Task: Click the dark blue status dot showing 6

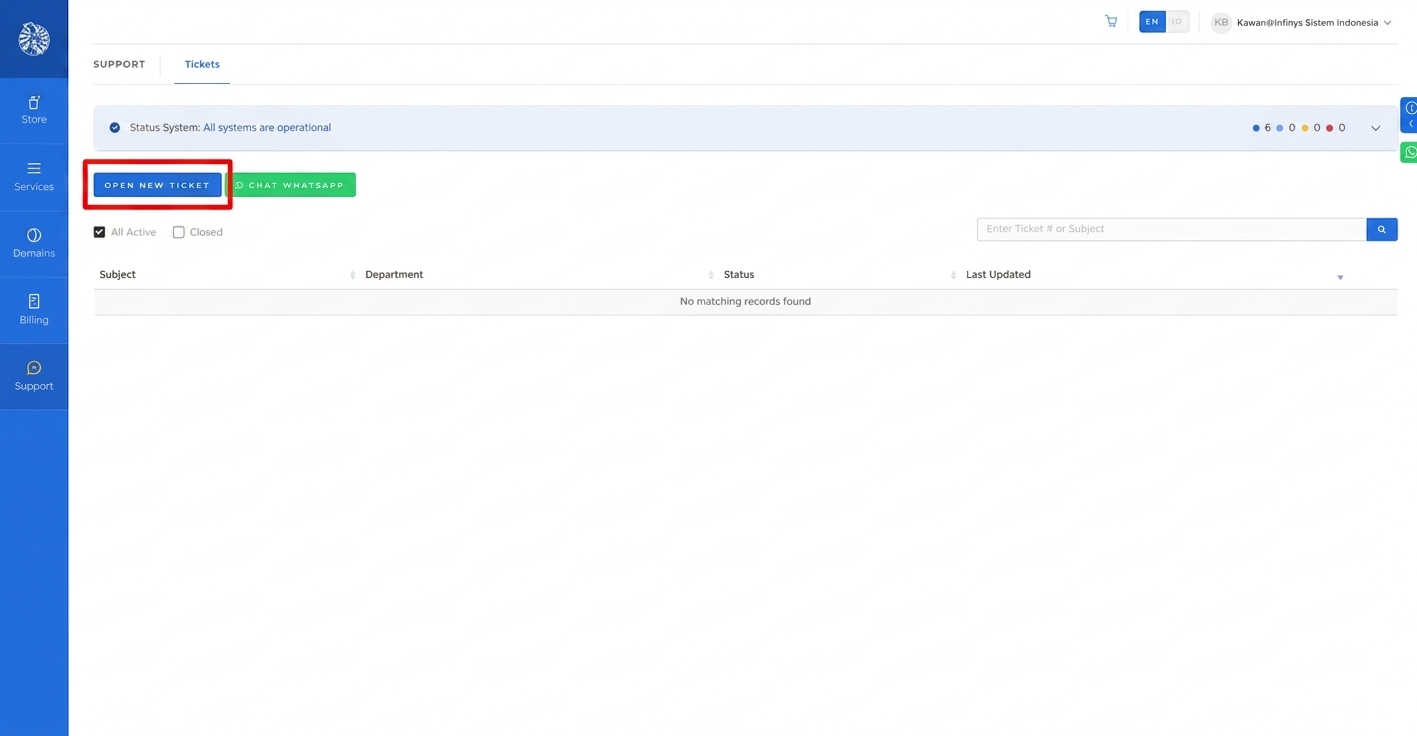Action: pos(1256,128)
